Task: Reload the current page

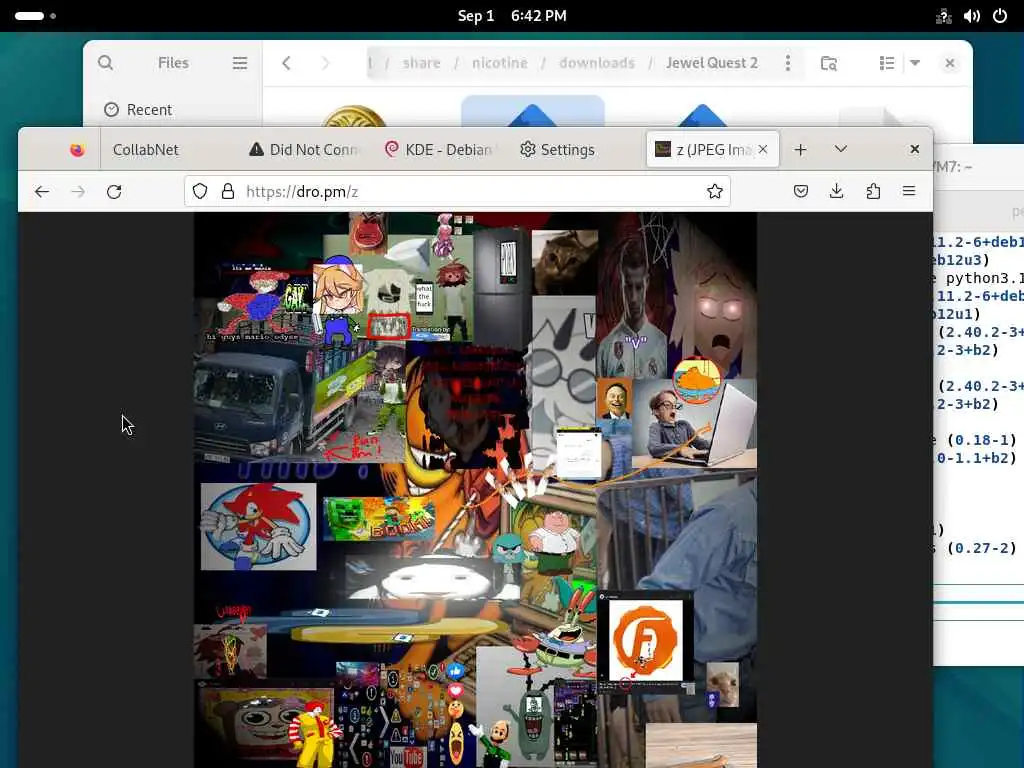Action: 114,191
